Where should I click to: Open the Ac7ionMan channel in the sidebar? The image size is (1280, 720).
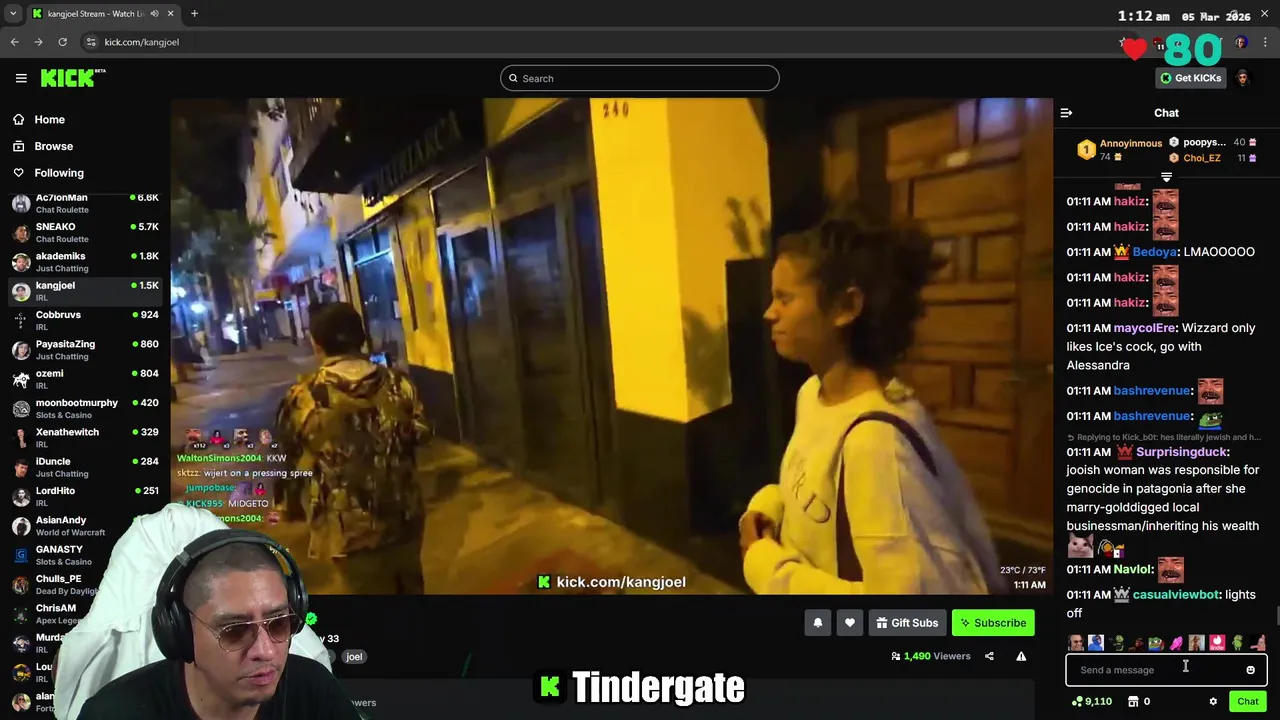tap(84, 203)
